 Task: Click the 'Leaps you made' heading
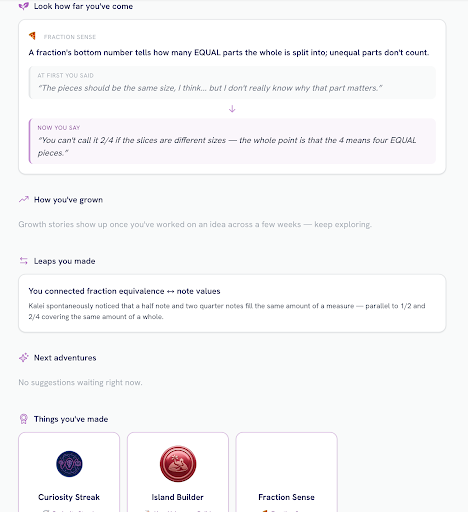65,261
